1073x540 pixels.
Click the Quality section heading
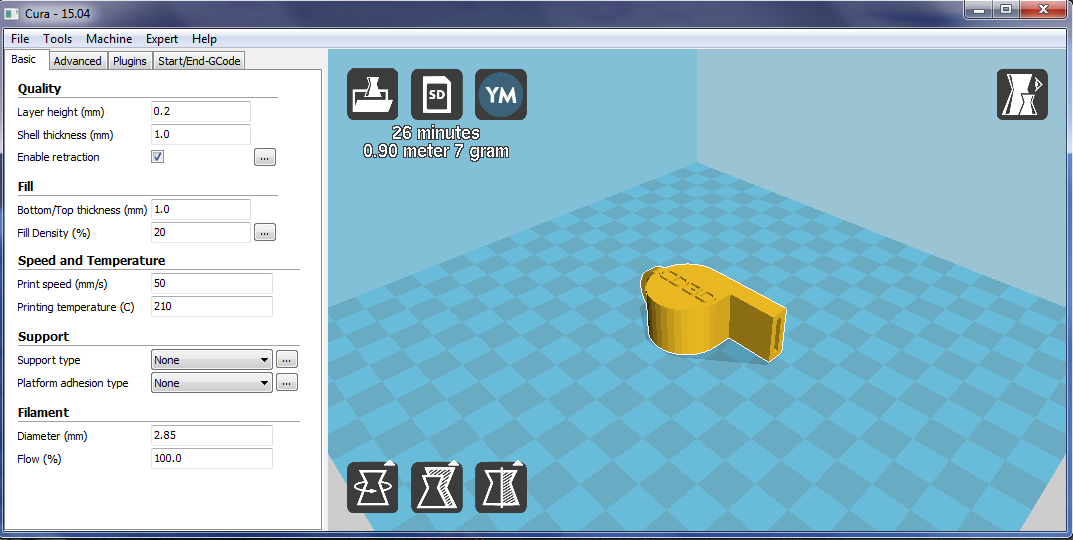[39, 88]
